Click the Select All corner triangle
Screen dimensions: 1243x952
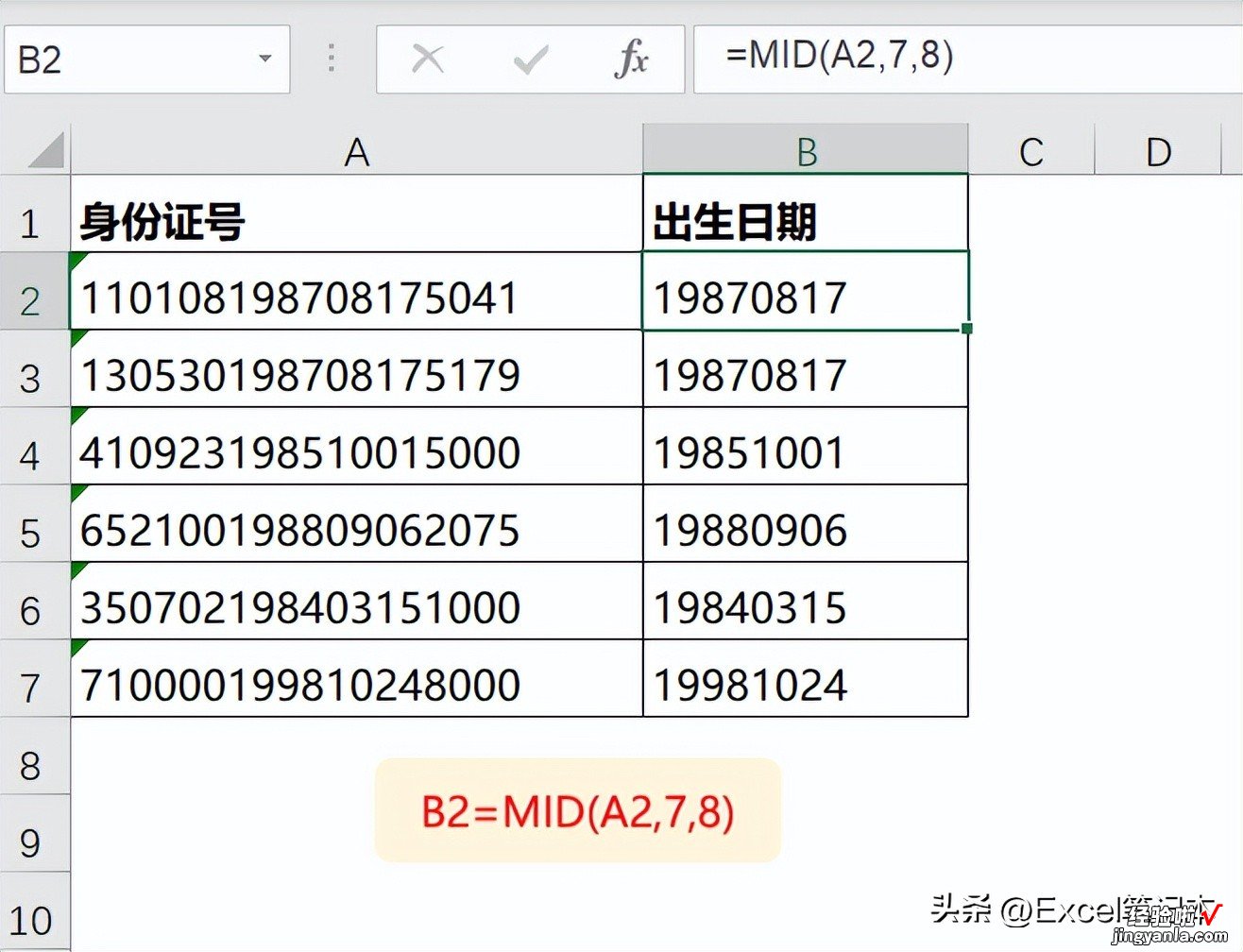pyautogui.click(x=46, y=150)
